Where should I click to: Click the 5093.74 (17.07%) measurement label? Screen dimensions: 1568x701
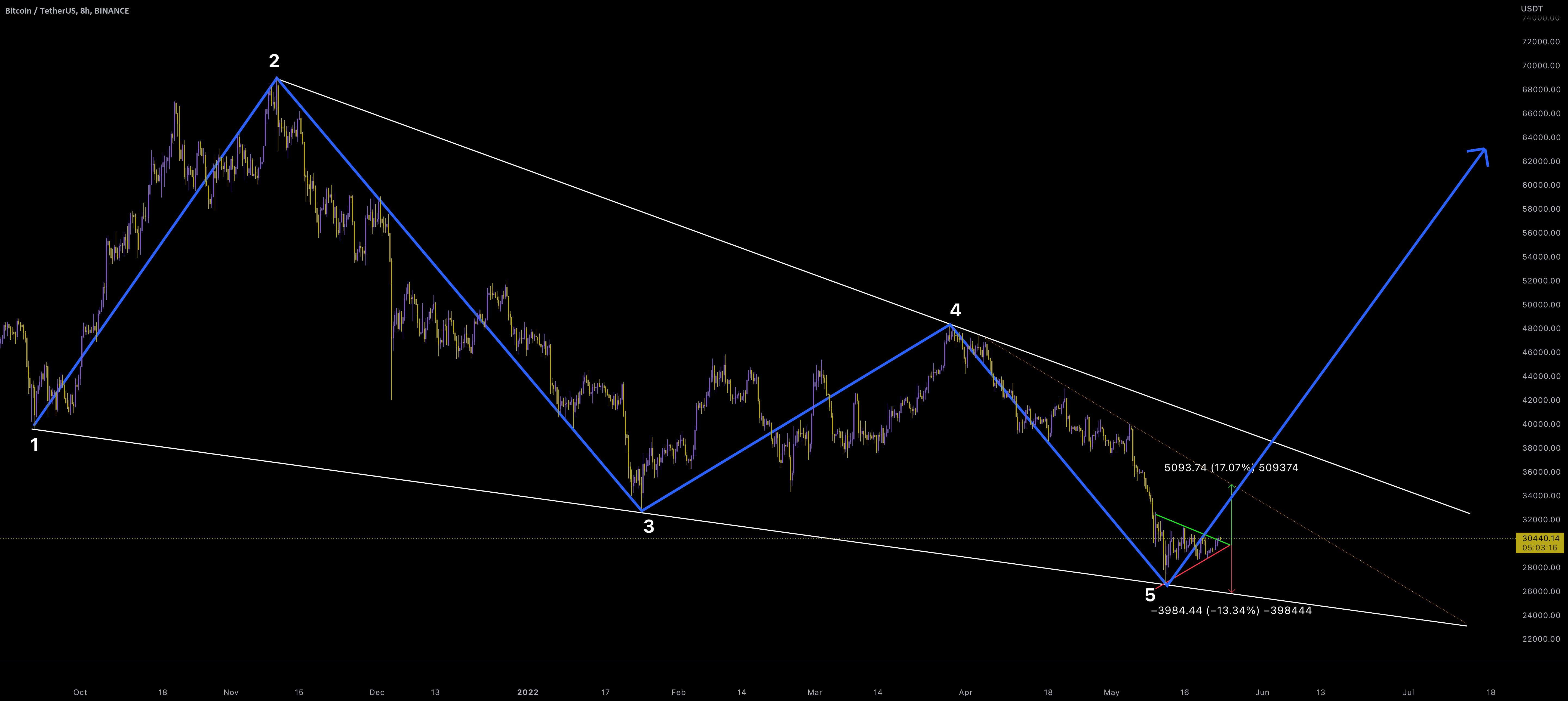(1231, 467)
